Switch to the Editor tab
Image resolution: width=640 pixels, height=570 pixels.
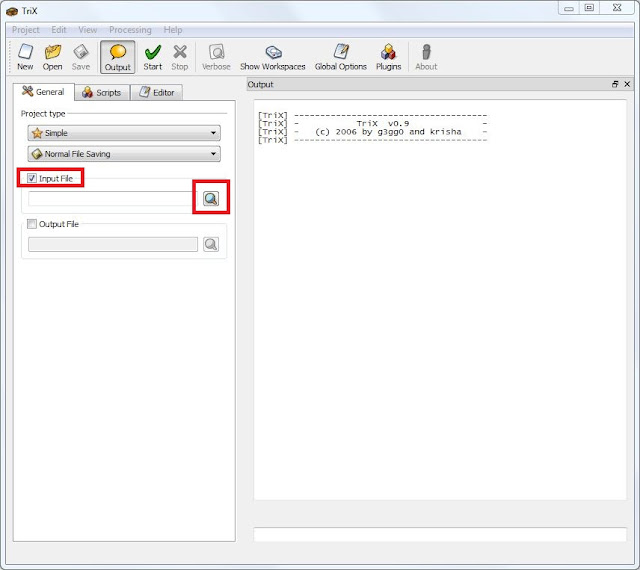coord(157,93)
